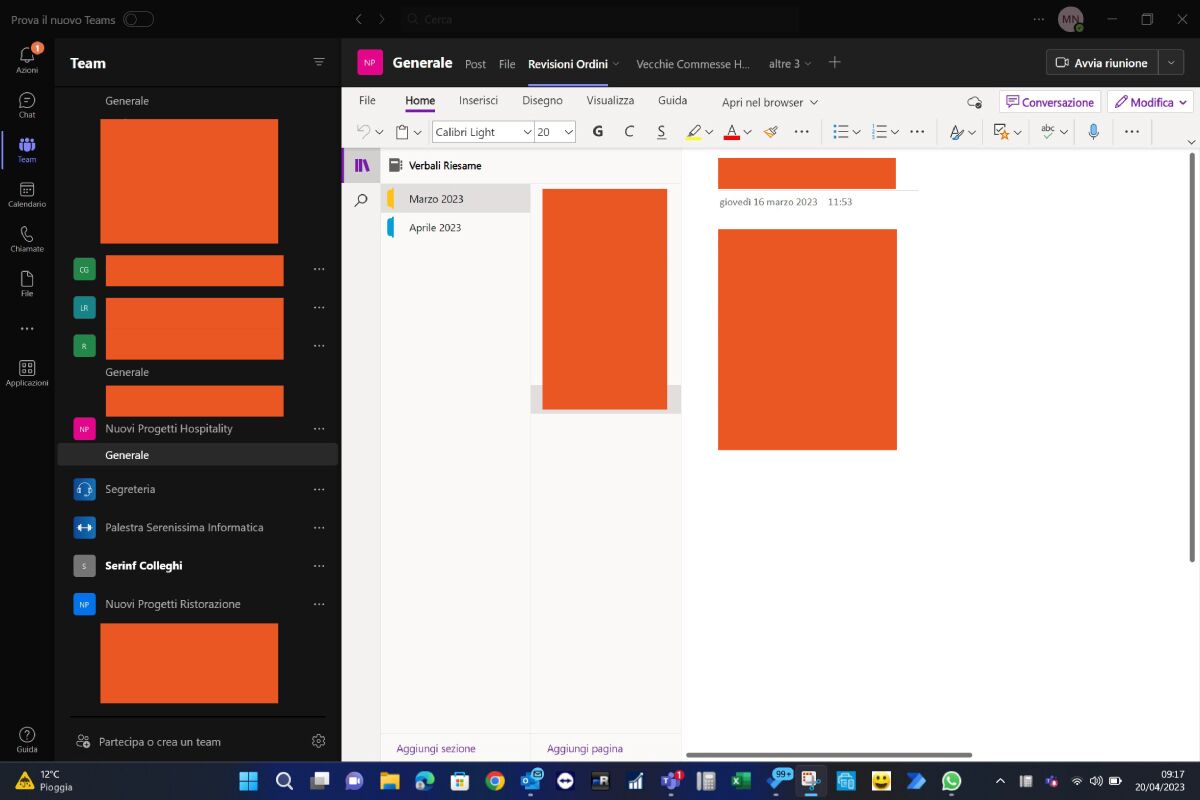Viewport: 1200px width, 800px height.
Task: Open the Chiamate panel from the sidebar
Action: point(27,237)
